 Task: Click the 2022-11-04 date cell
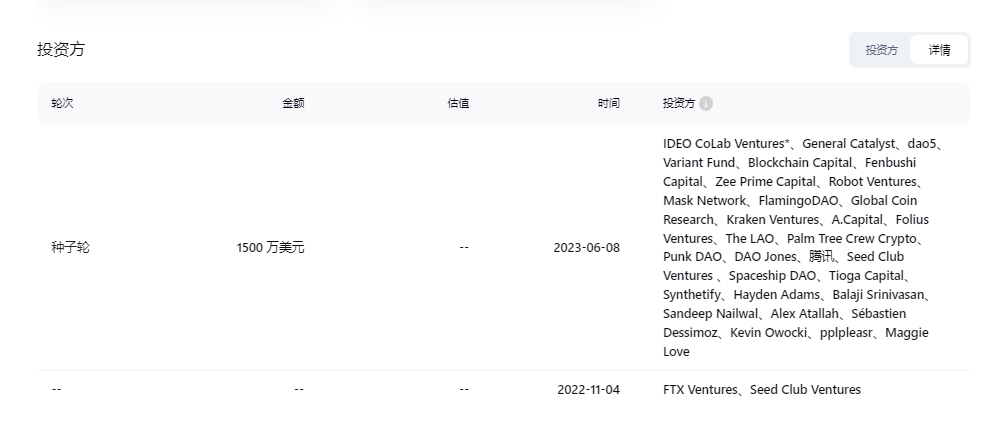coord(588,390)
